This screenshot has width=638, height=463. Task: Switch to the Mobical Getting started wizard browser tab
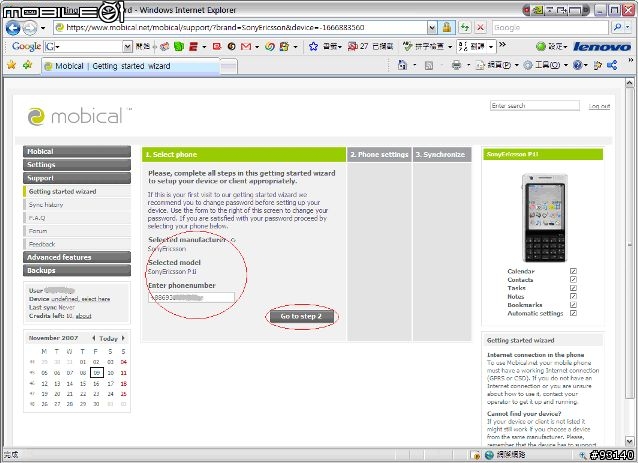click(x=131, y=66)
